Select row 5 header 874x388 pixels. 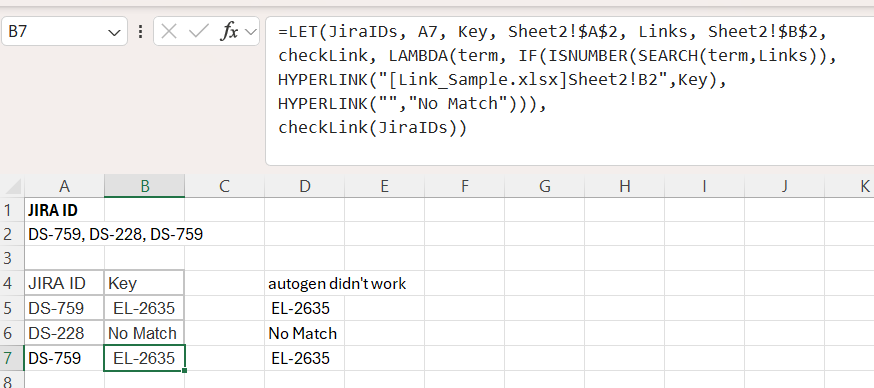tap(12, 308)
